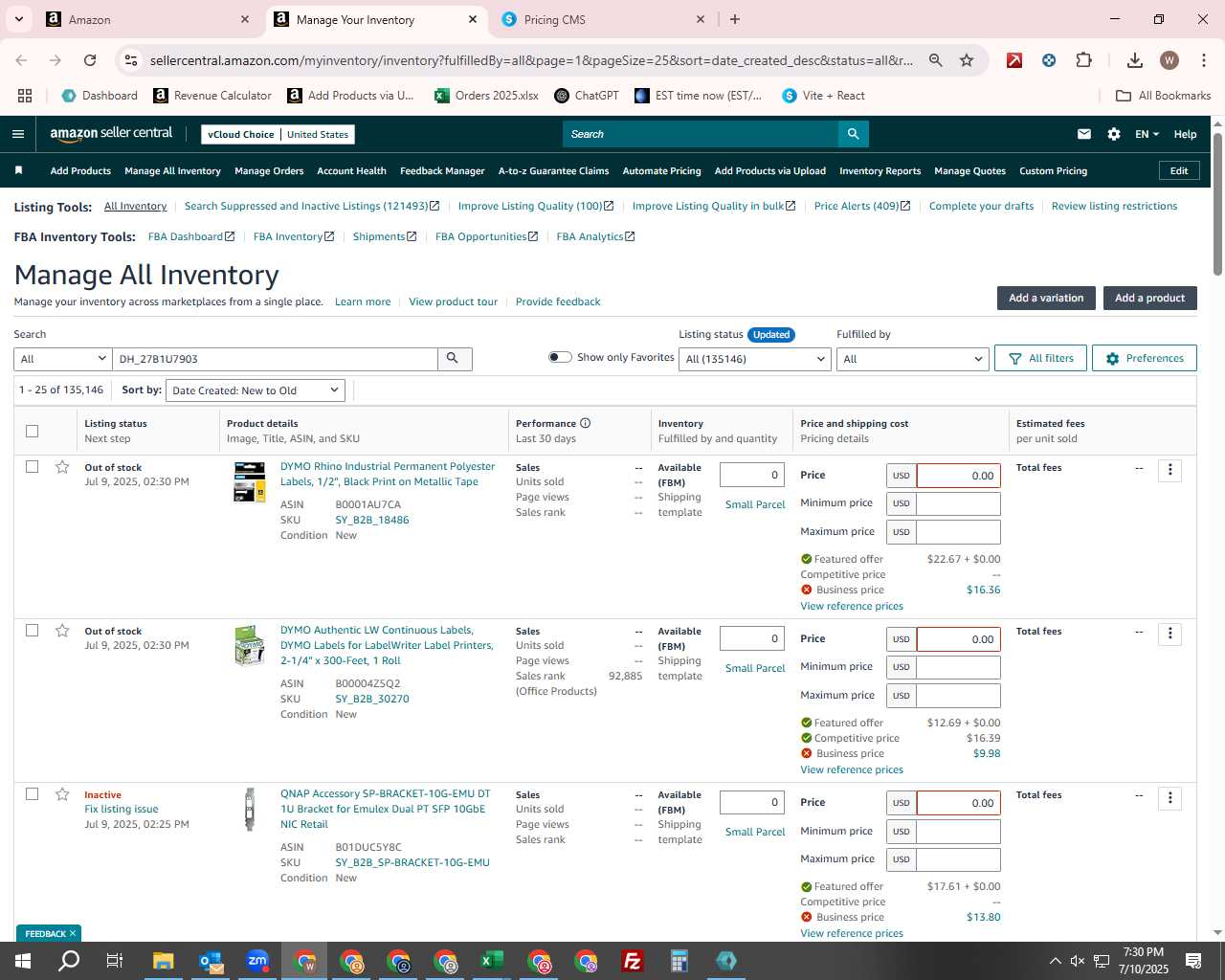Click the inventory search magnifier button
The height and width of the screenshot is (980, 1225).
coord(454,358)
